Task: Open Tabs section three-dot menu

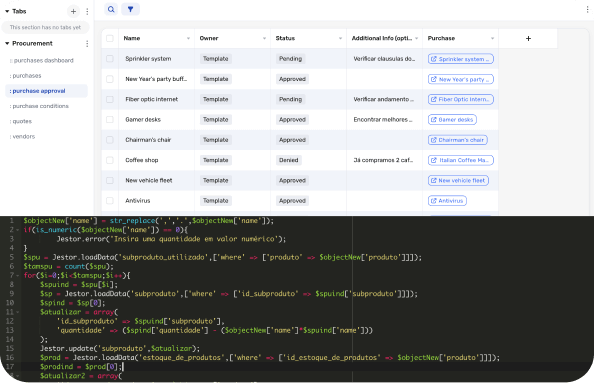Action: pyautogui.click(x=87, y=11)
